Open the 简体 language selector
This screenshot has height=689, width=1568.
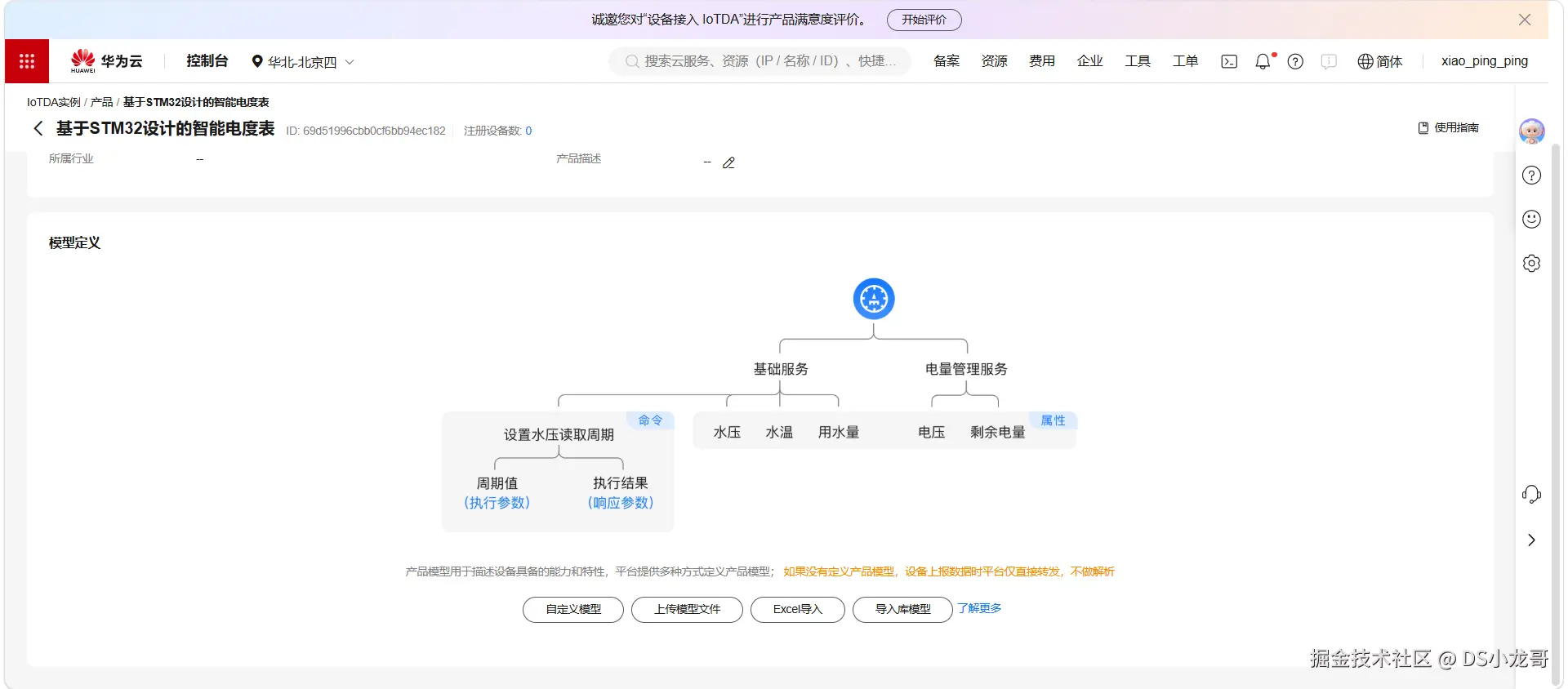click(1380, 61)
